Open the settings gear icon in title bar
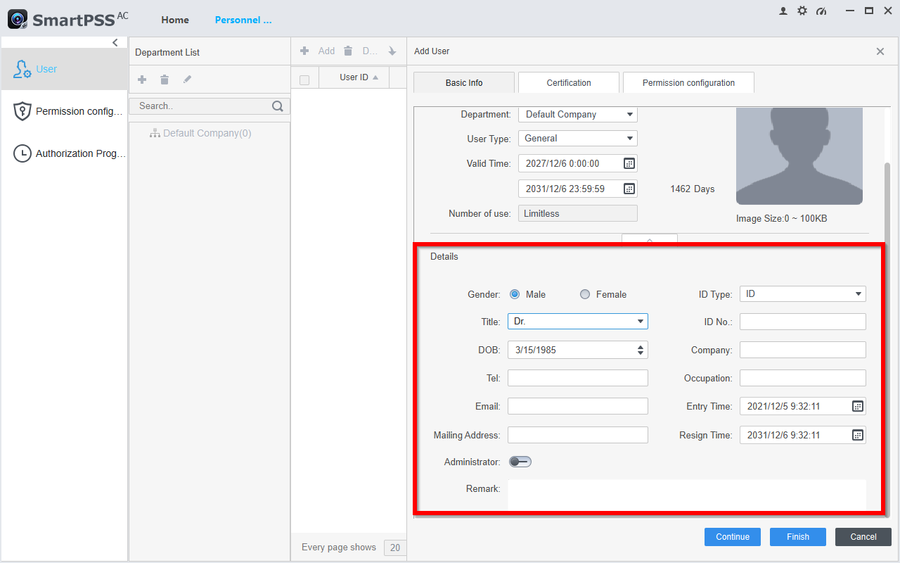900x563 pixels. tap(802, 11)
